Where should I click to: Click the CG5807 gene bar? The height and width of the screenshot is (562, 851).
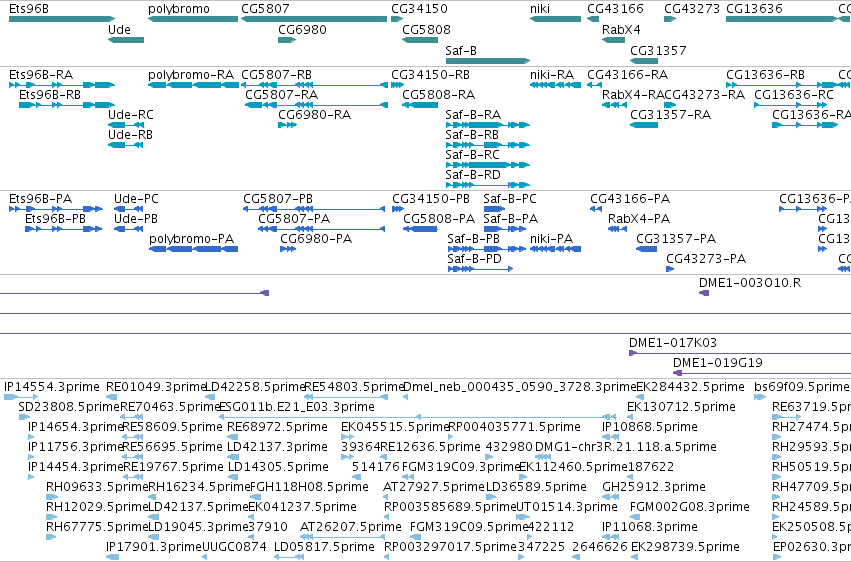coord(314,19)
